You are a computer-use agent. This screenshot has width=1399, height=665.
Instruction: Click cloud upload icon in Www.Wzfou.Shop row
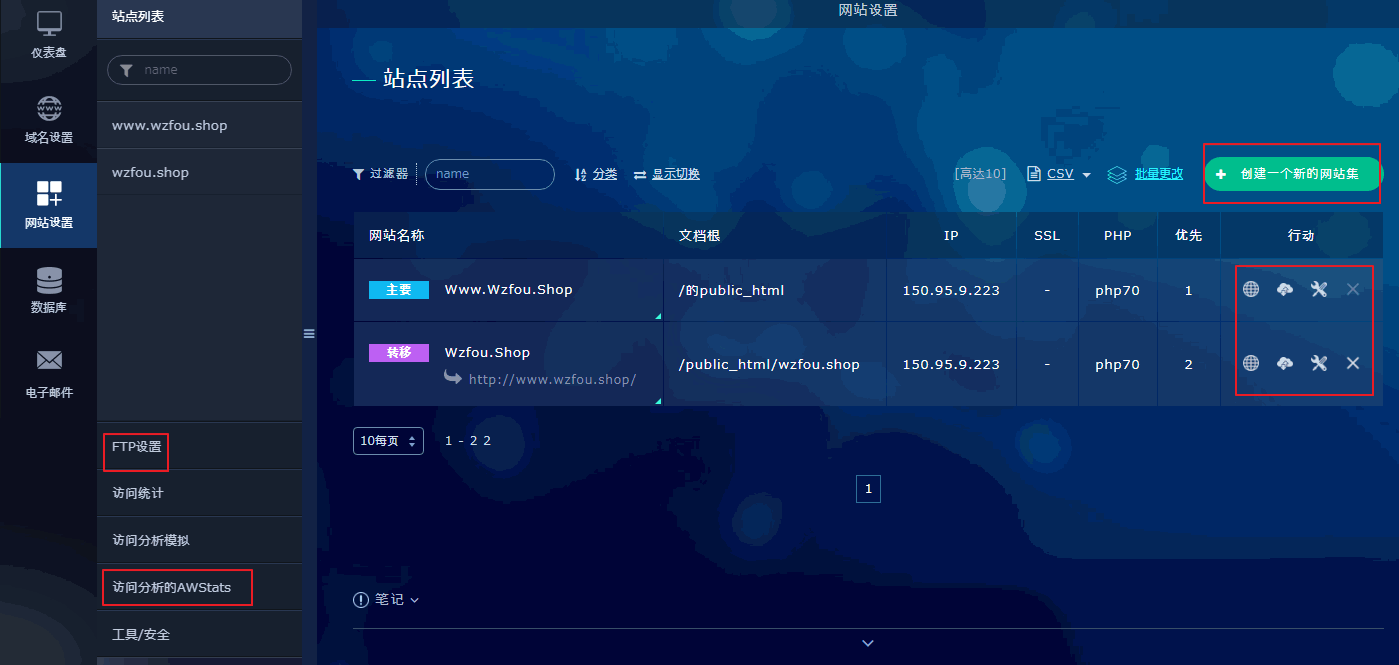[x=1285, y=290]
